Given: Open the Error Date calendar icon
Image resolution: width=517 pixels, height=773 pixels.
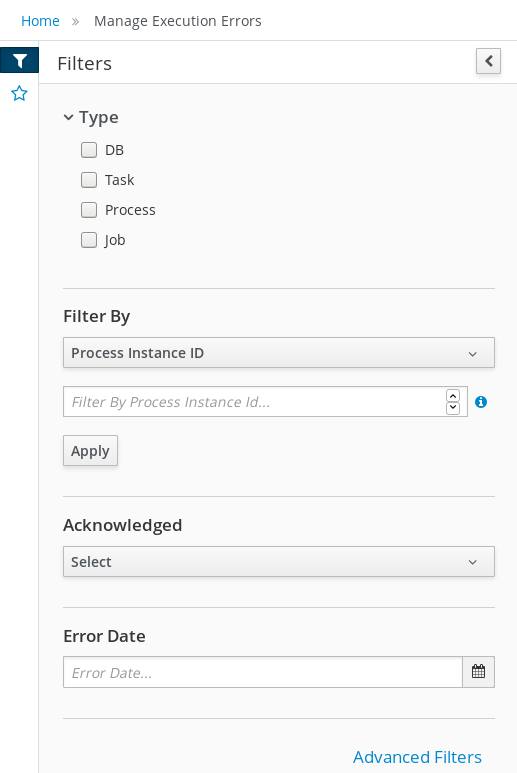Looking at the screenshot, I should point(478,671).
